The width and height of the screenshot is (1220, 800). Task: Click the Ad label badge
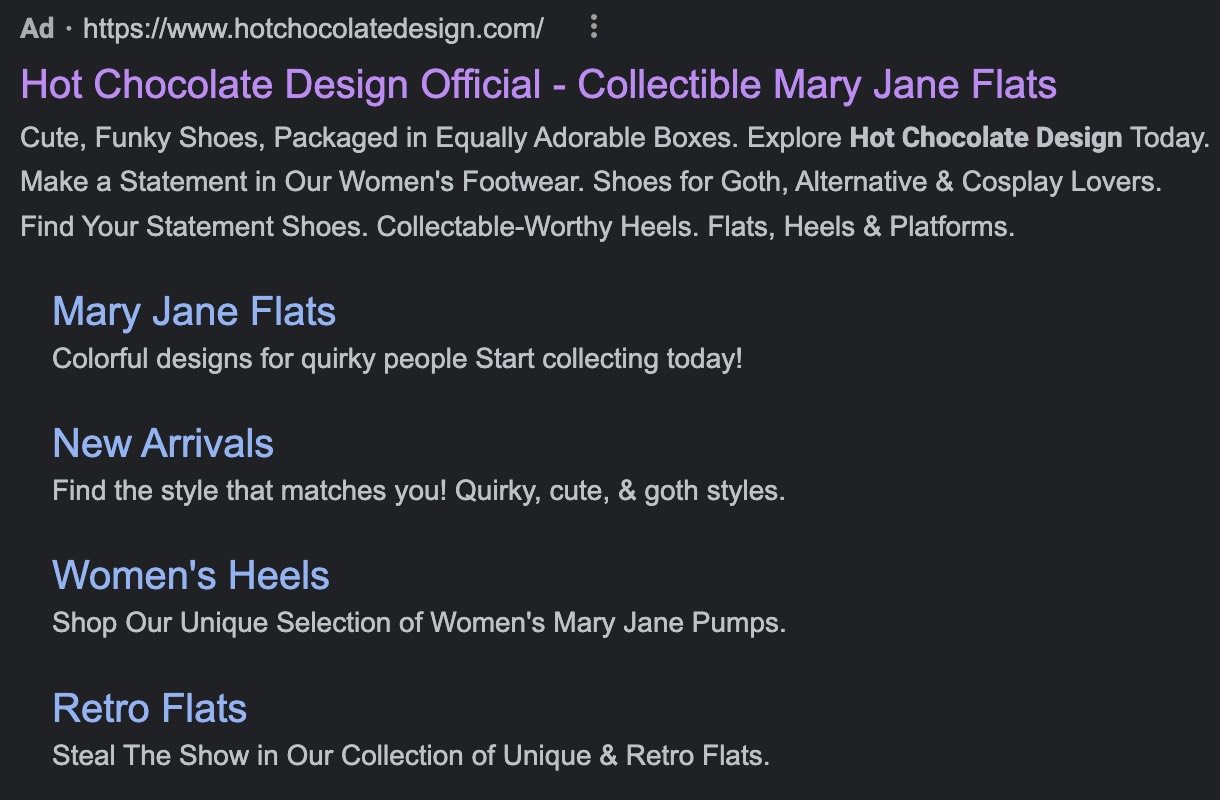pos(37,28)
